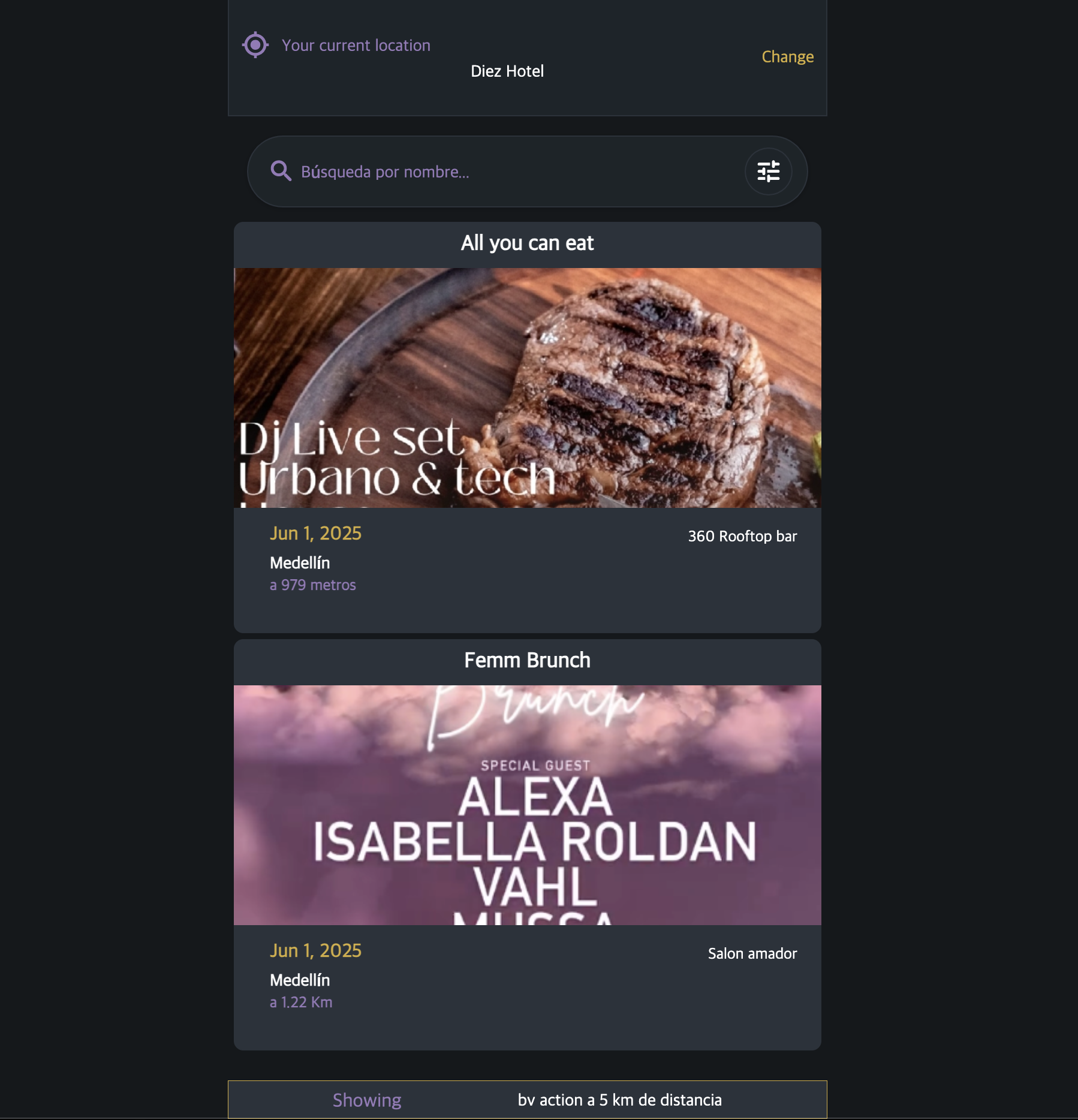
Task: Select the Diez Hotel location text
Action: [x=507, y=71]
